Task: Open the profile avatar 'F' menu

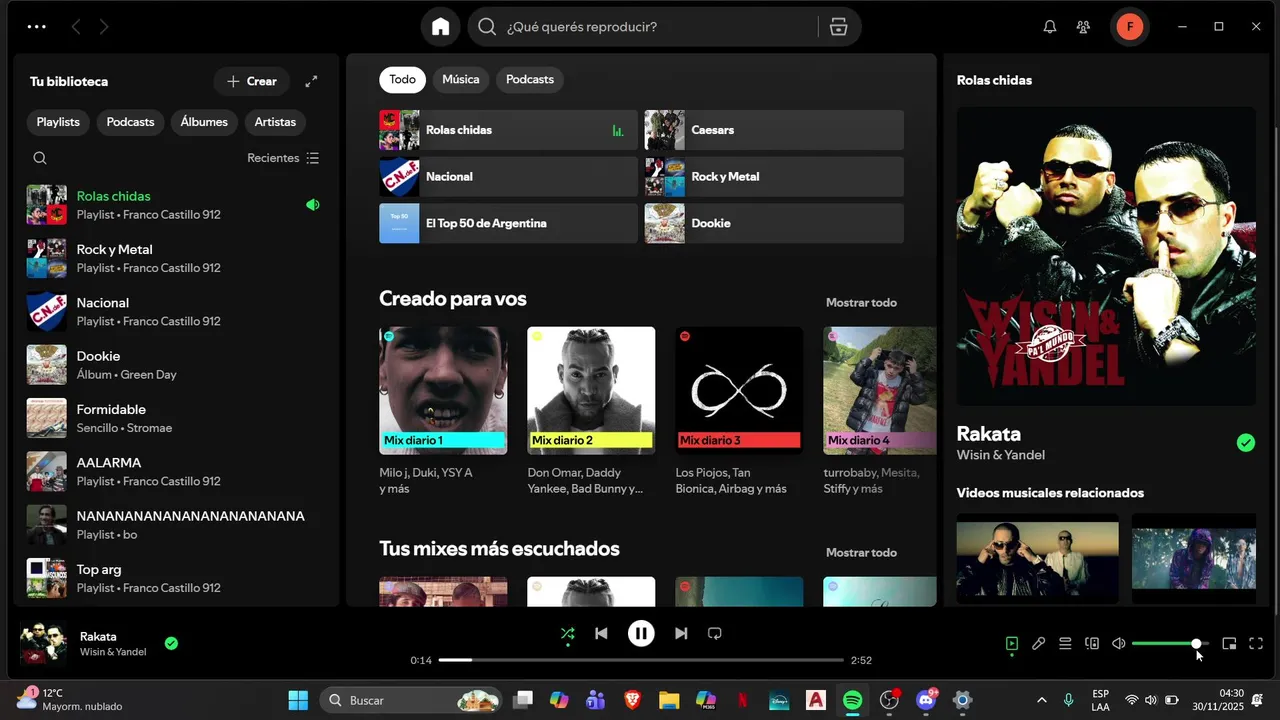Action: [1129, 27]
